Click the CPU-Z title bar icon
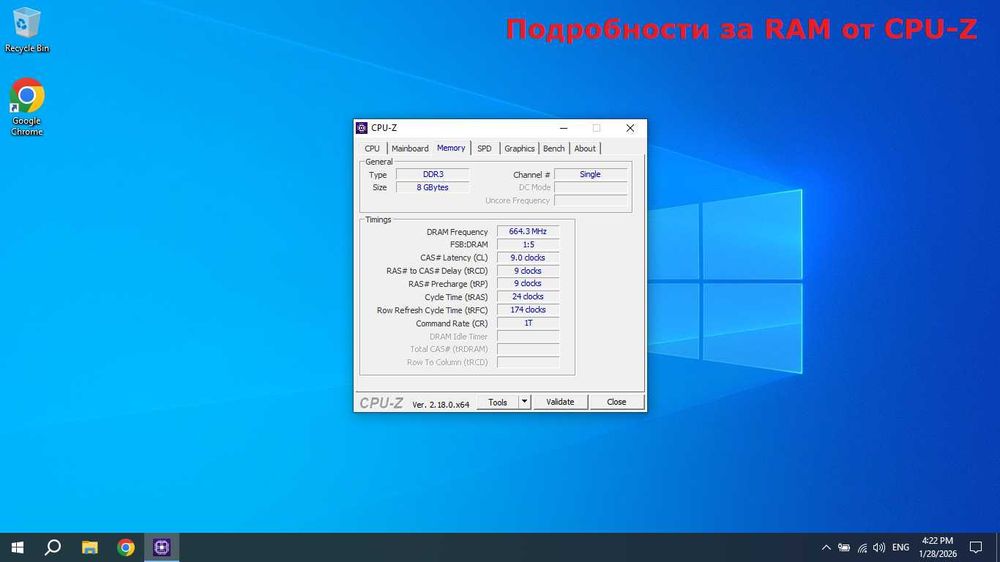 point(362,128)
